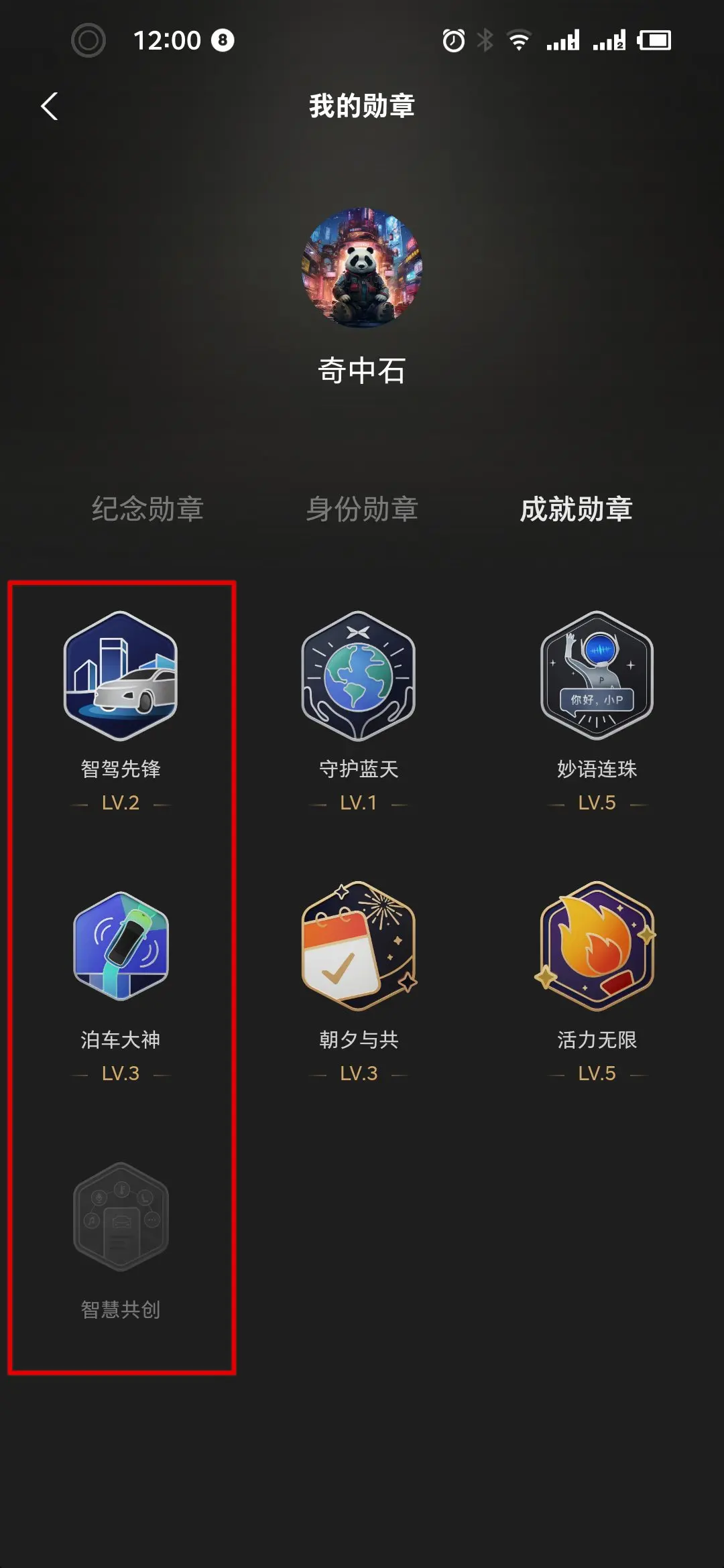Click the 智慧共创 badge name
The image size is (724, 1568).
pos(121,1309)
